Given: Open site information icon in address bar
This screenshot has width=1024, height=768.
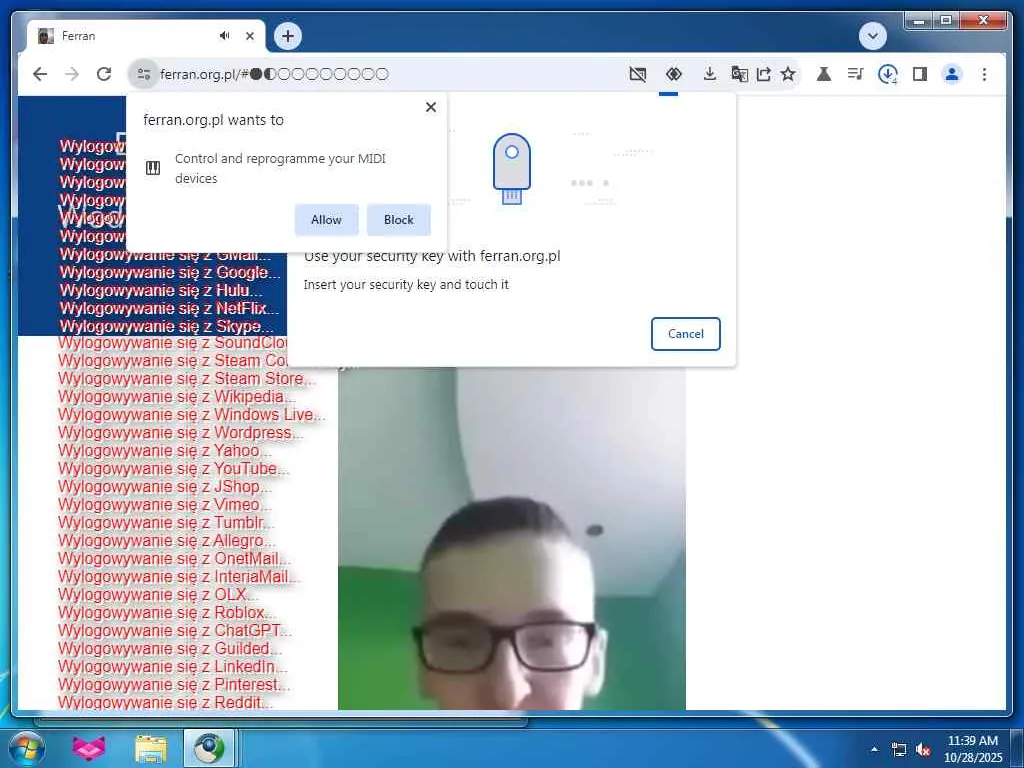Looking at the screenshot, I should click(144, 74).
